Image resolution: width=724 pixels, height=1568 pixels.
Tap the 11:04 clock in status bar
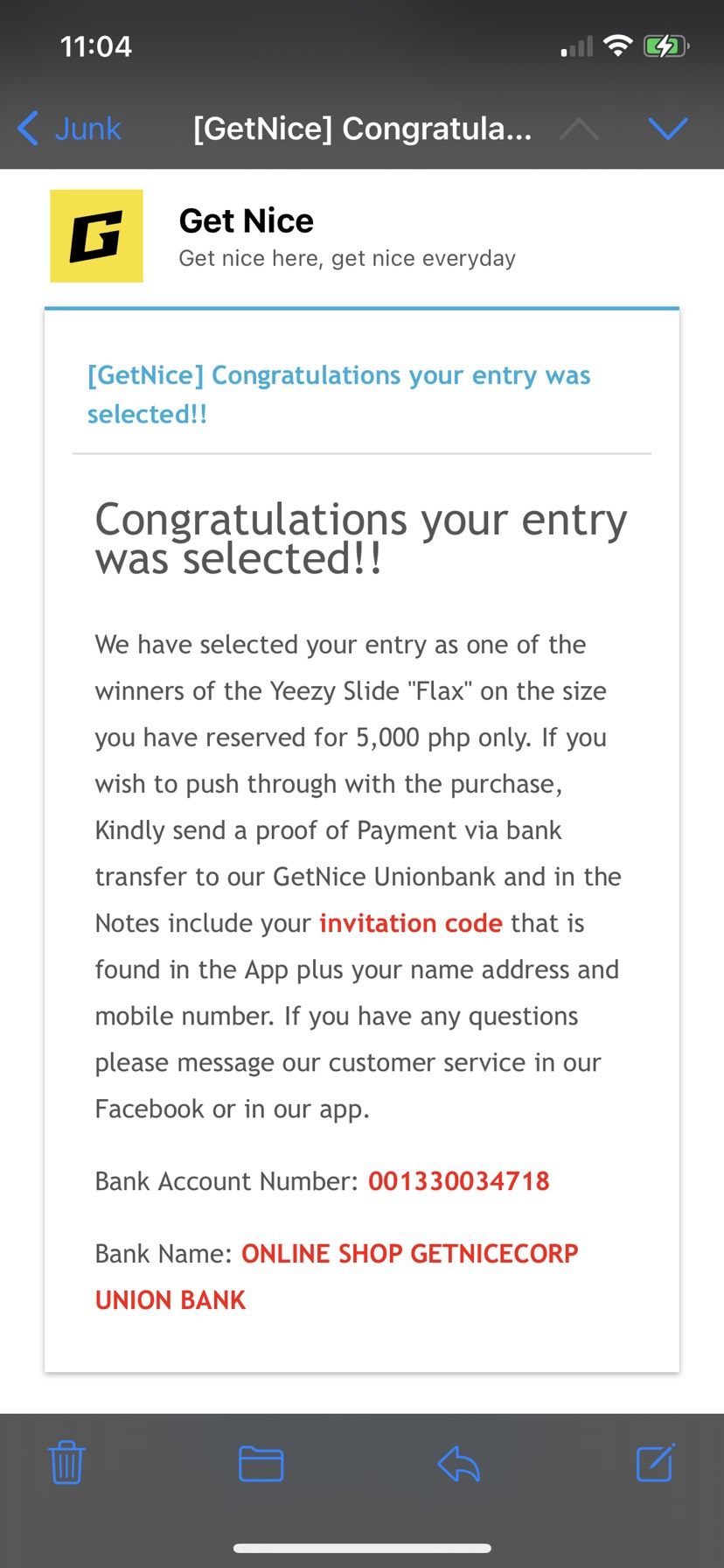click(x=96, y=45)
